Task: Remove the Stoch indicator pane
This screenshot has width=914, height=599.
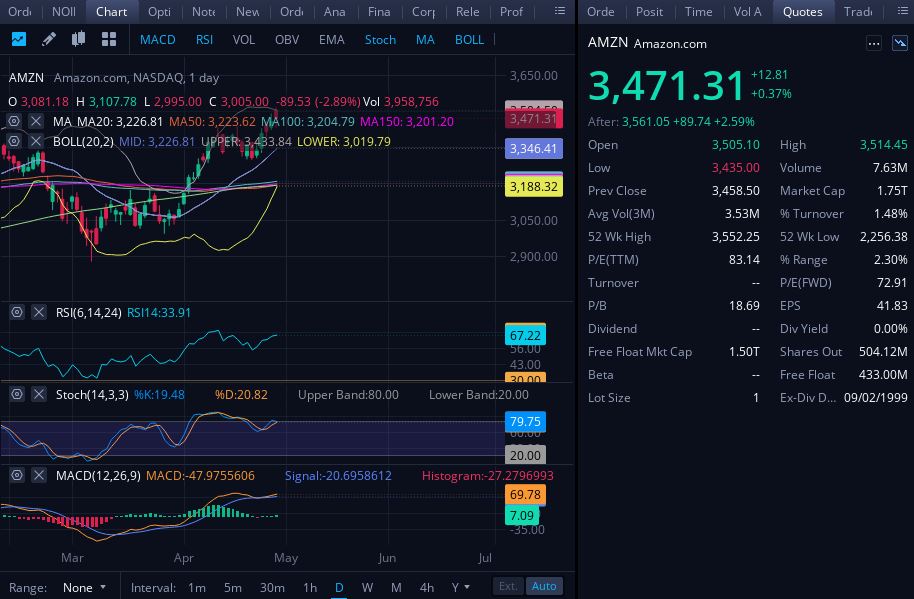Action: [x=39, y=394]
